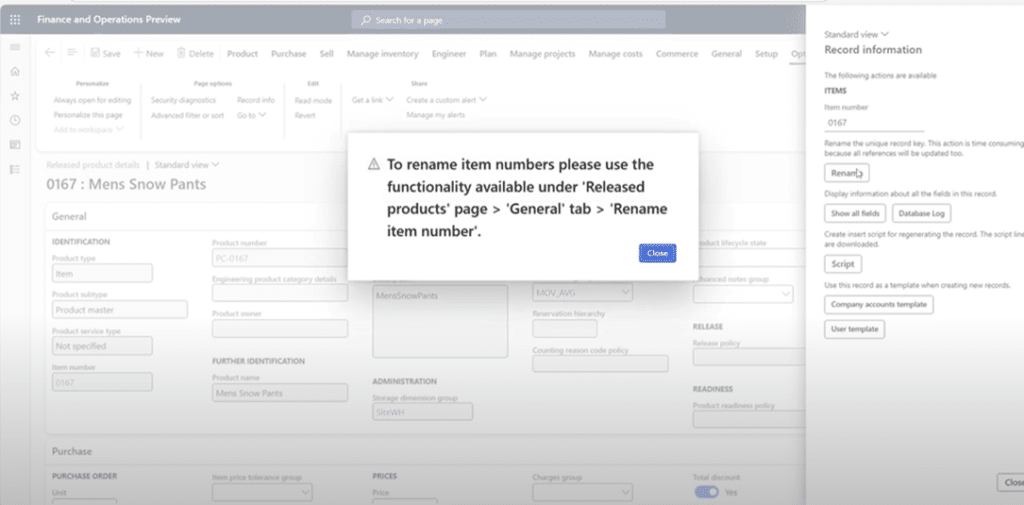Expand Standard view in Record information pane
The width and height of the screenshot is (1024, 505).
[856, 34]
